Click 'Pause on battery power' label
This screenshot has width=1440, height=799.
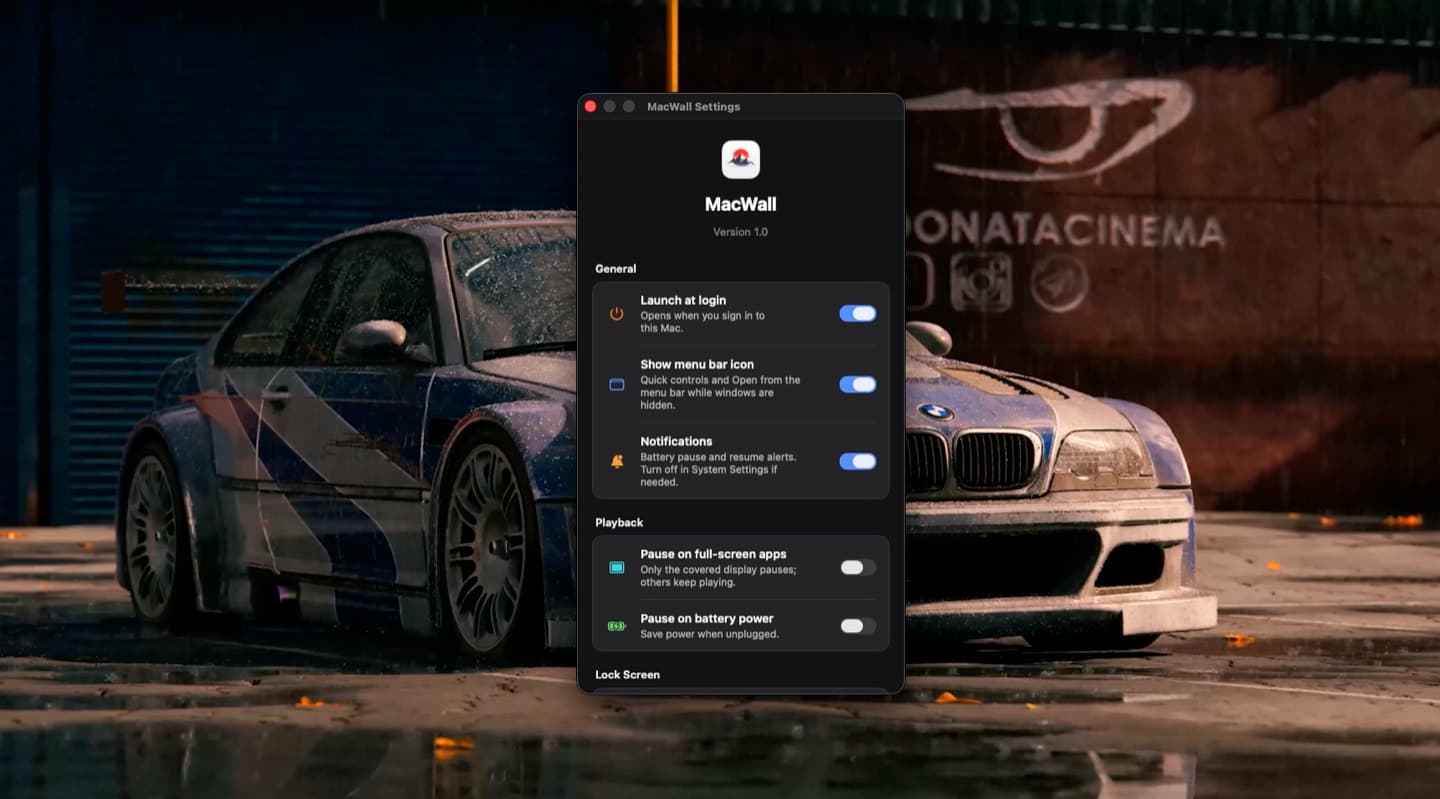point(707,619)
